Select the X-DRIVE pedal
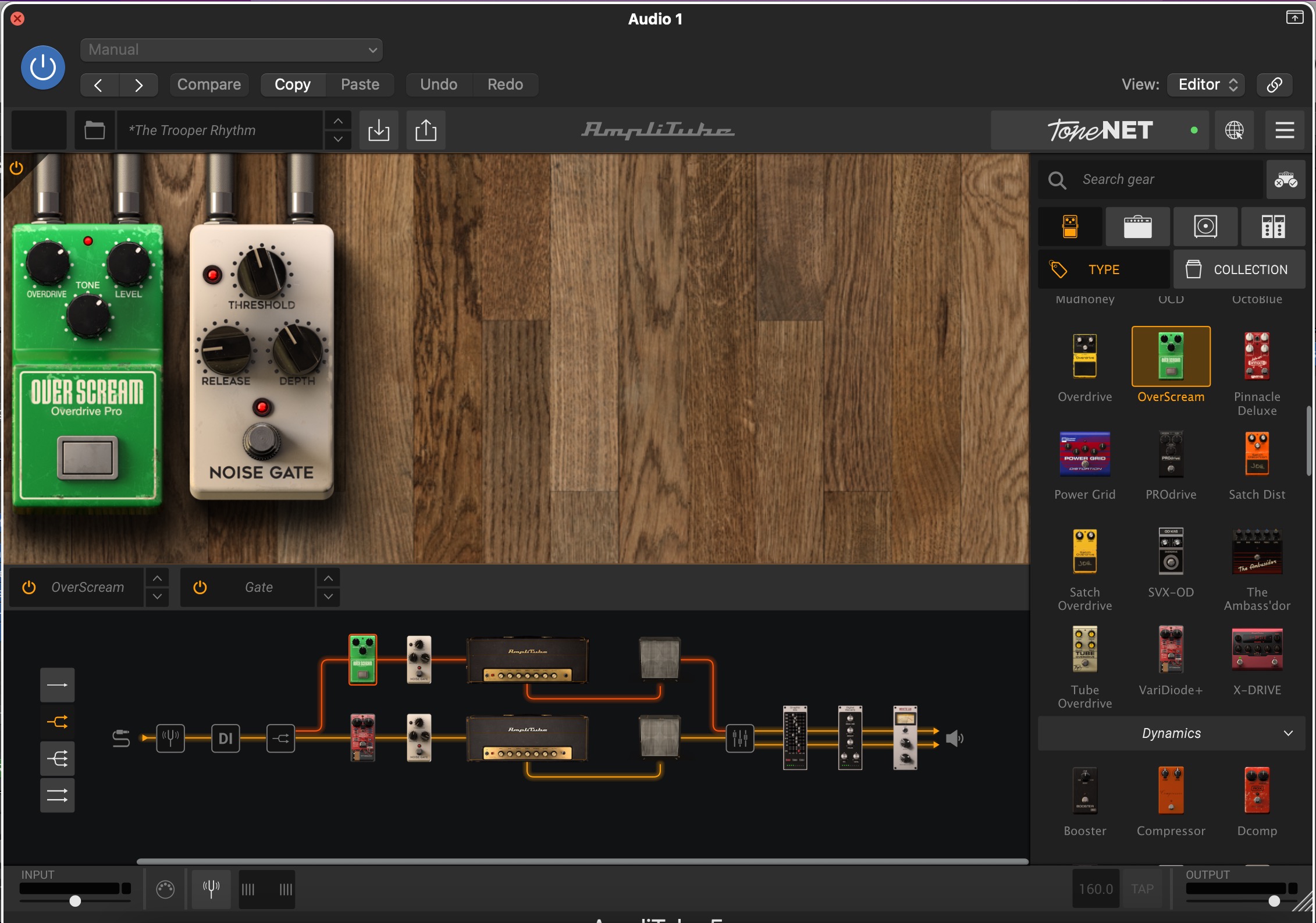Image resolution: width=1316 pixels, height=923 pixels. click(x=1257, y=649)
